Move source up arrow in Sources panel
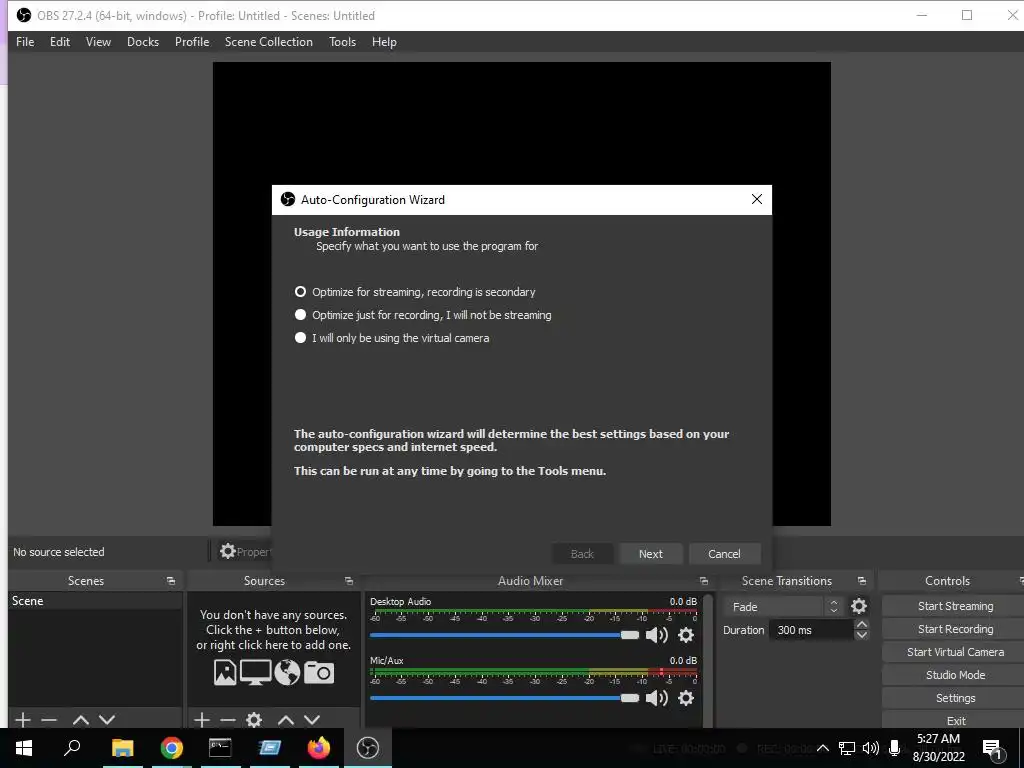 [285, 720]
